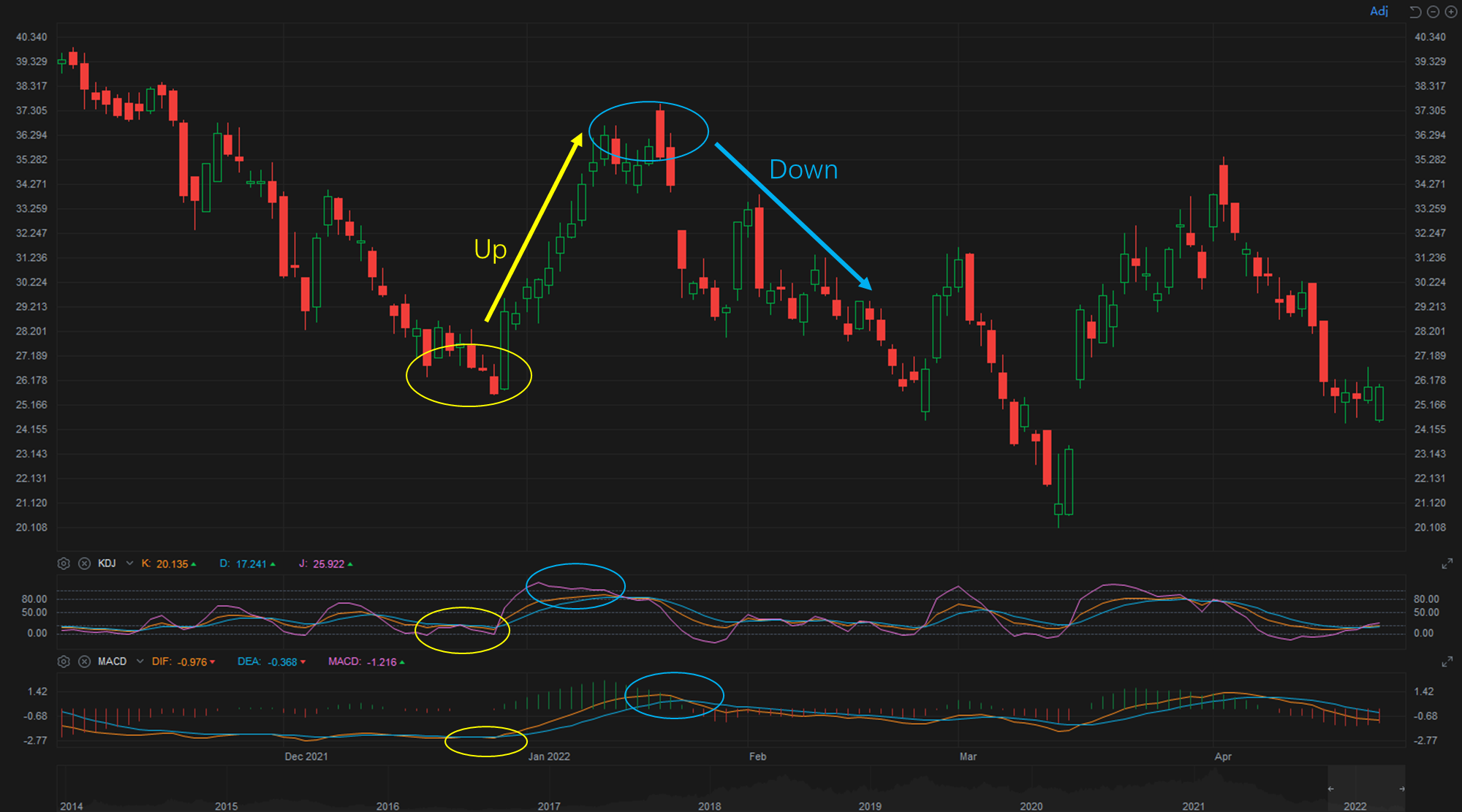Click the Mar date axis label

(968, 756)
